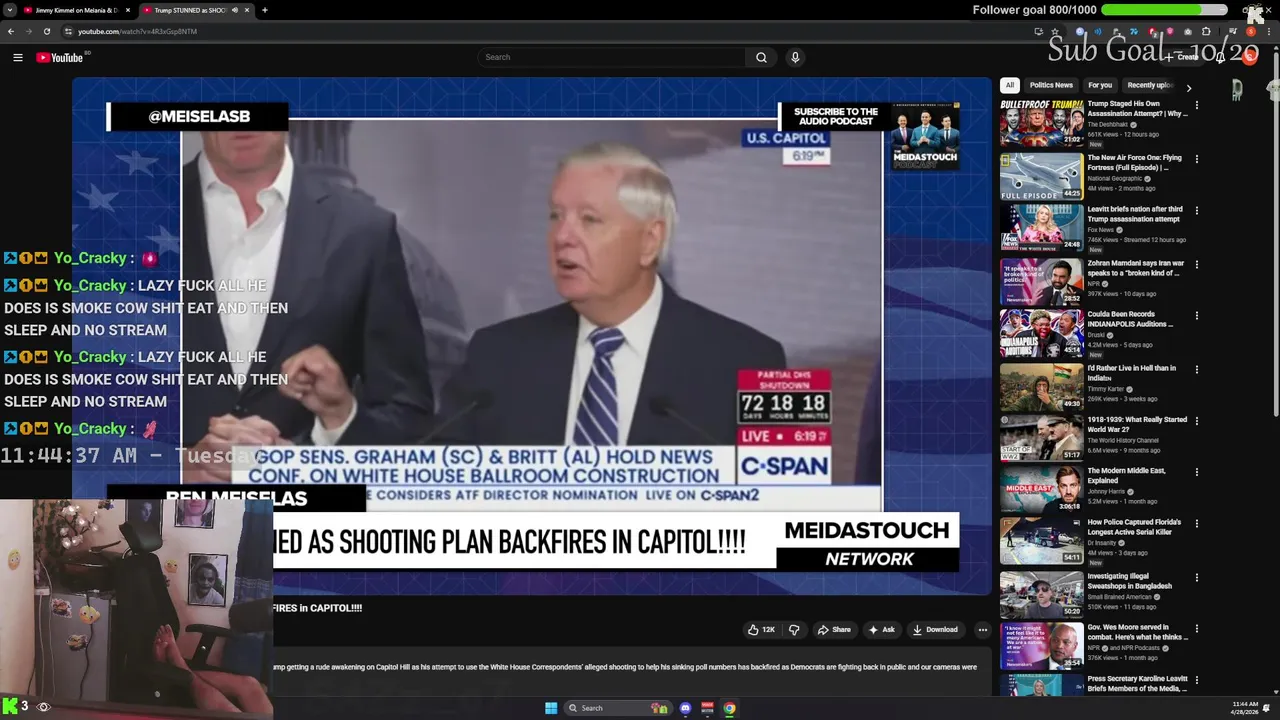The width and height of the screenshot is (1280, 720).
Task: Focus the YouTube Search input field
Action: tap(611, 57)
